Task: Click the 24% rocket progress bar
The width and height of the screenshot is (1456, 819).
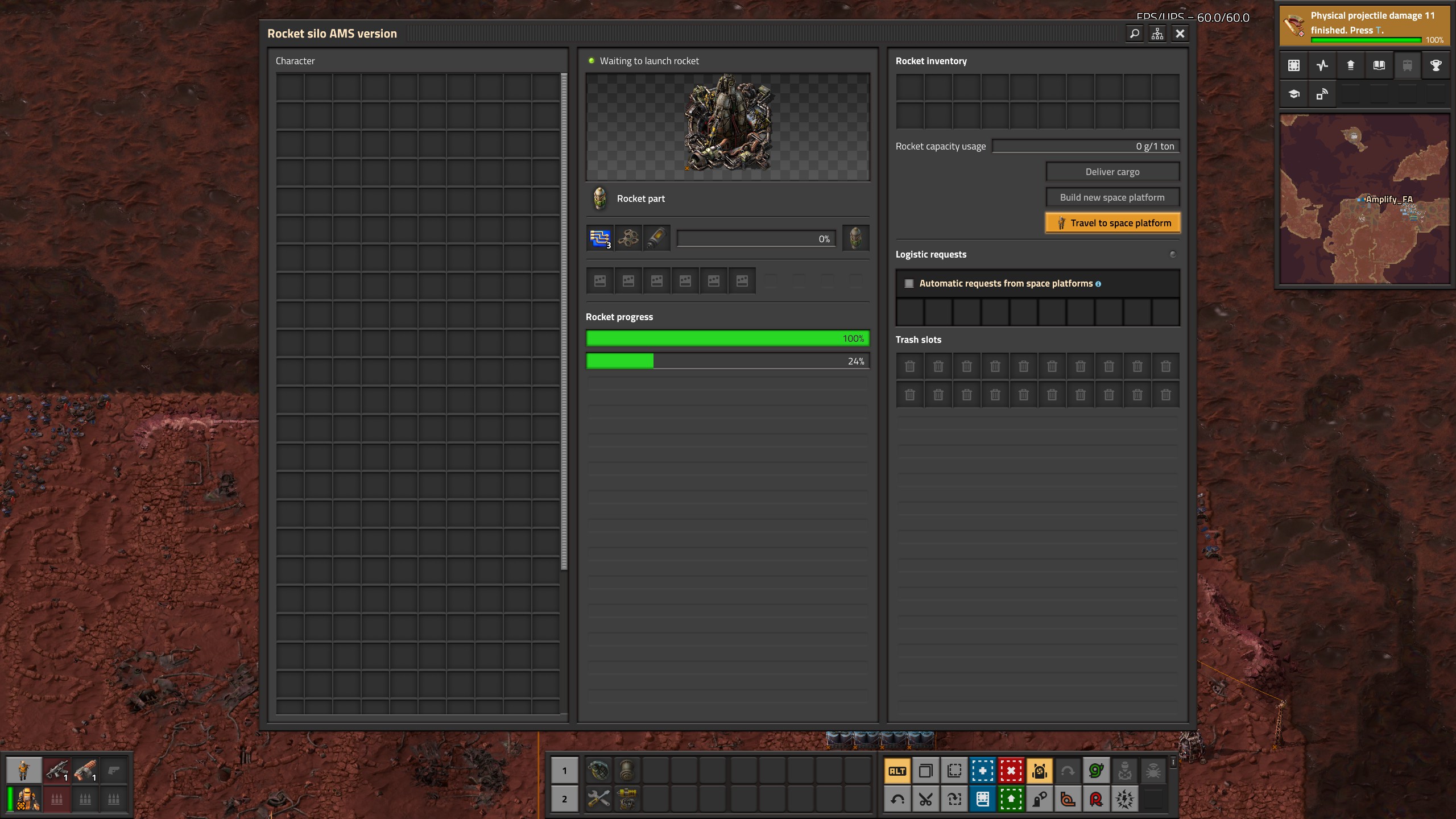Action: coord(727,361)
